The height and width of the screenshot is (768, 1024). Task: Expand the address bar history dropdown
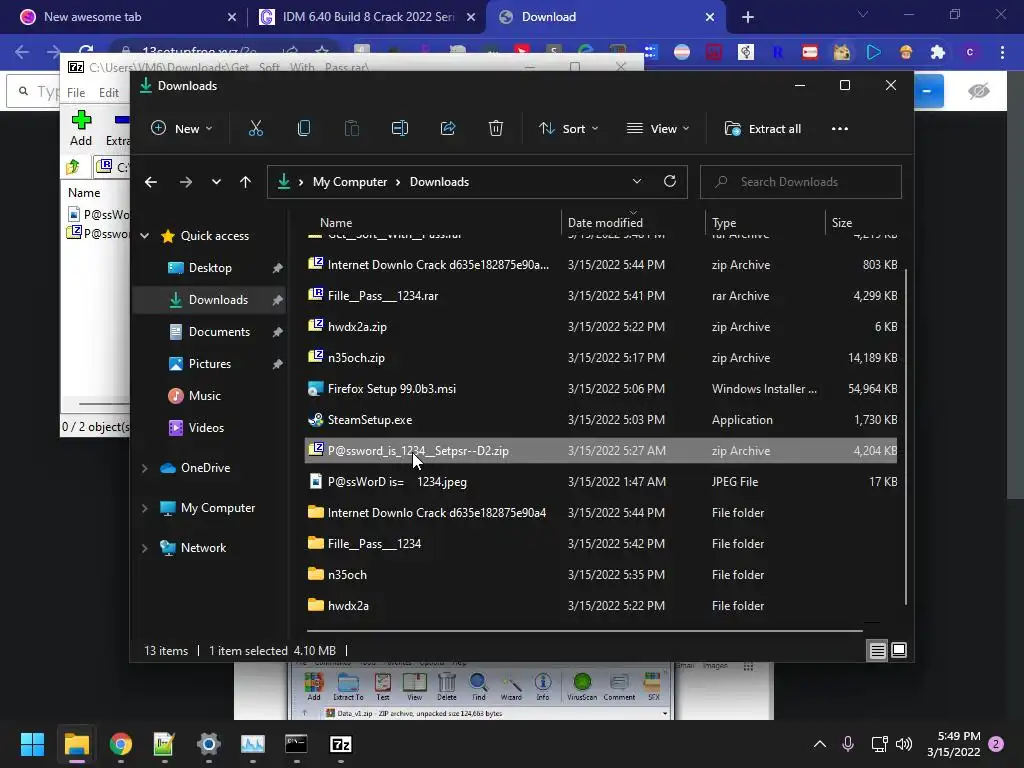pos(637,182)
